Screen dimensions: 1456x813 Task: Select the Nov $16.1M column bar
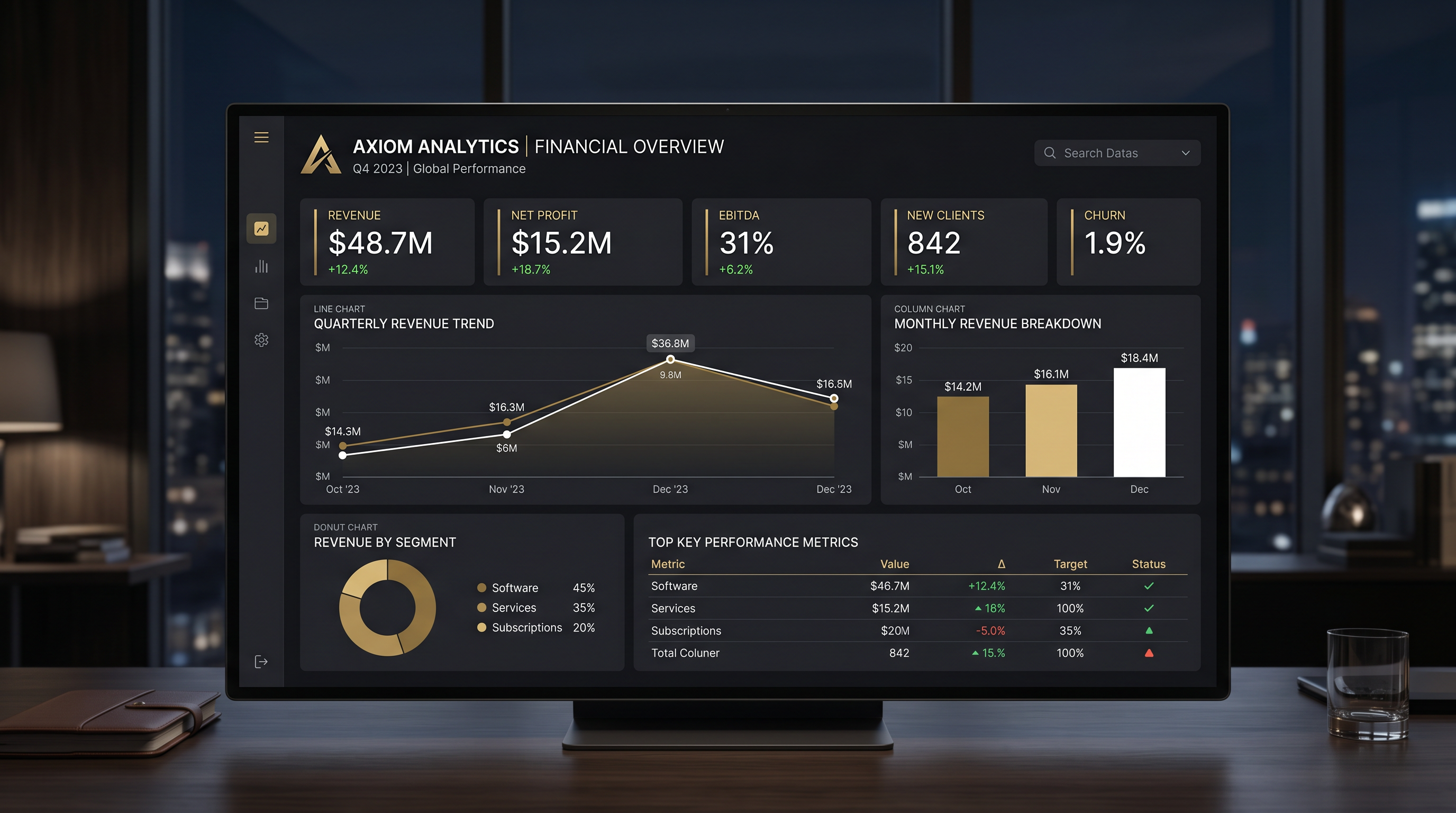point(1051,431)
